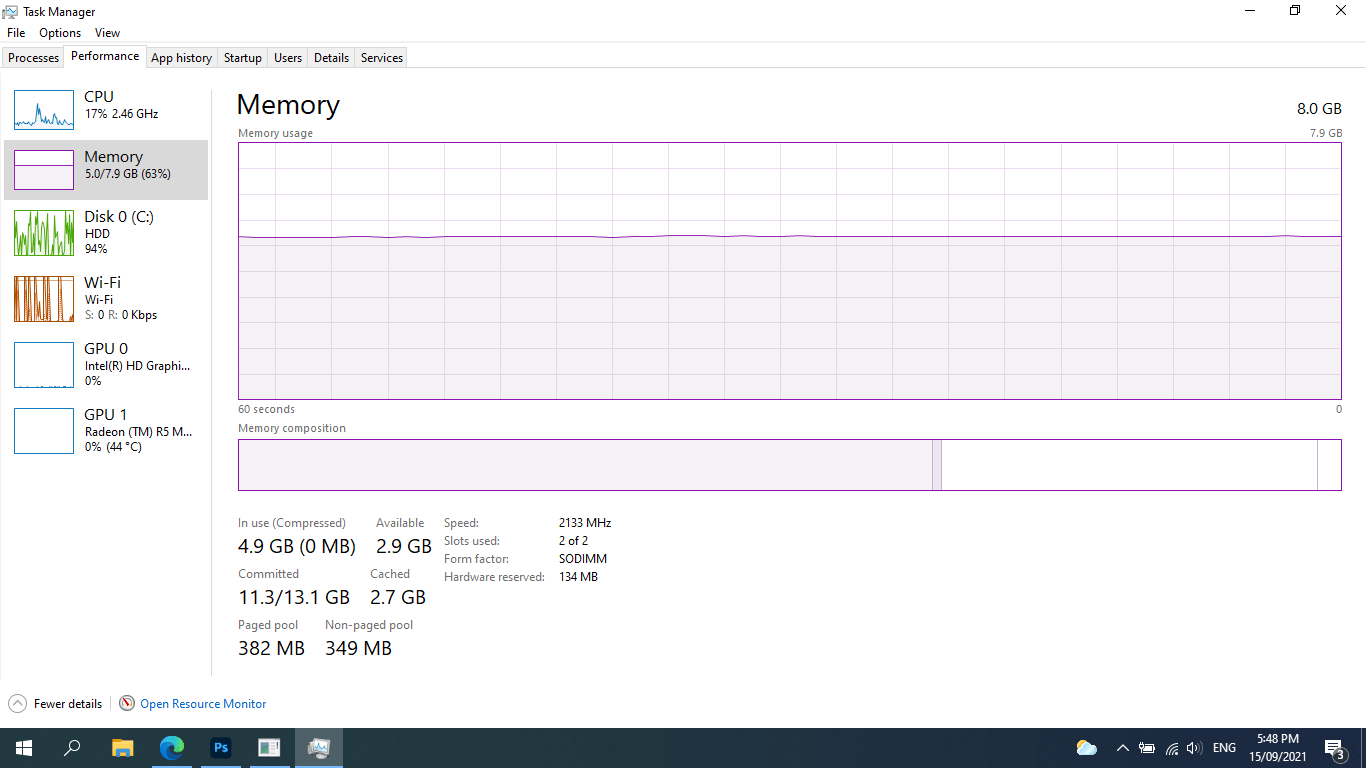Switch to Photoshop in taskbar
The height and width of the screenshot is (768, 1366).
click(221, 747)
